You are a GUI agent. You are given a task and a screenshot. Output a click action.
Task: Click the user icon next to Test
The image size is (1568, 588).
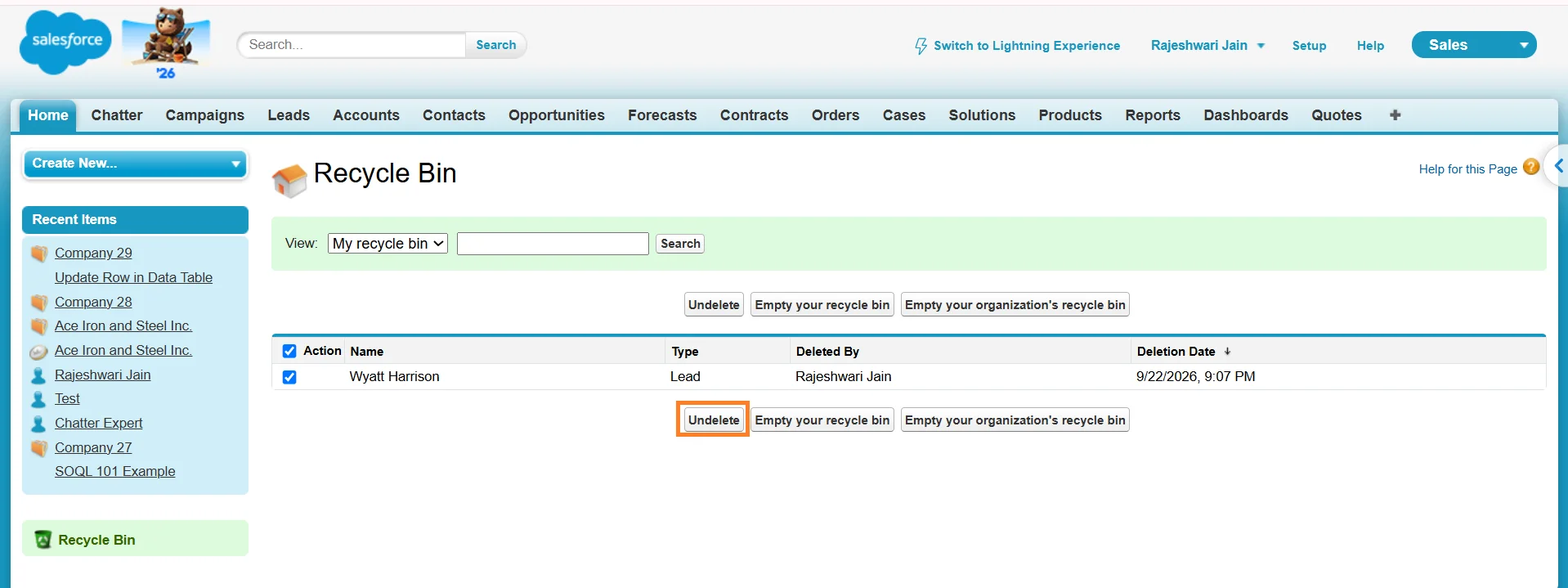coord(38,399)
